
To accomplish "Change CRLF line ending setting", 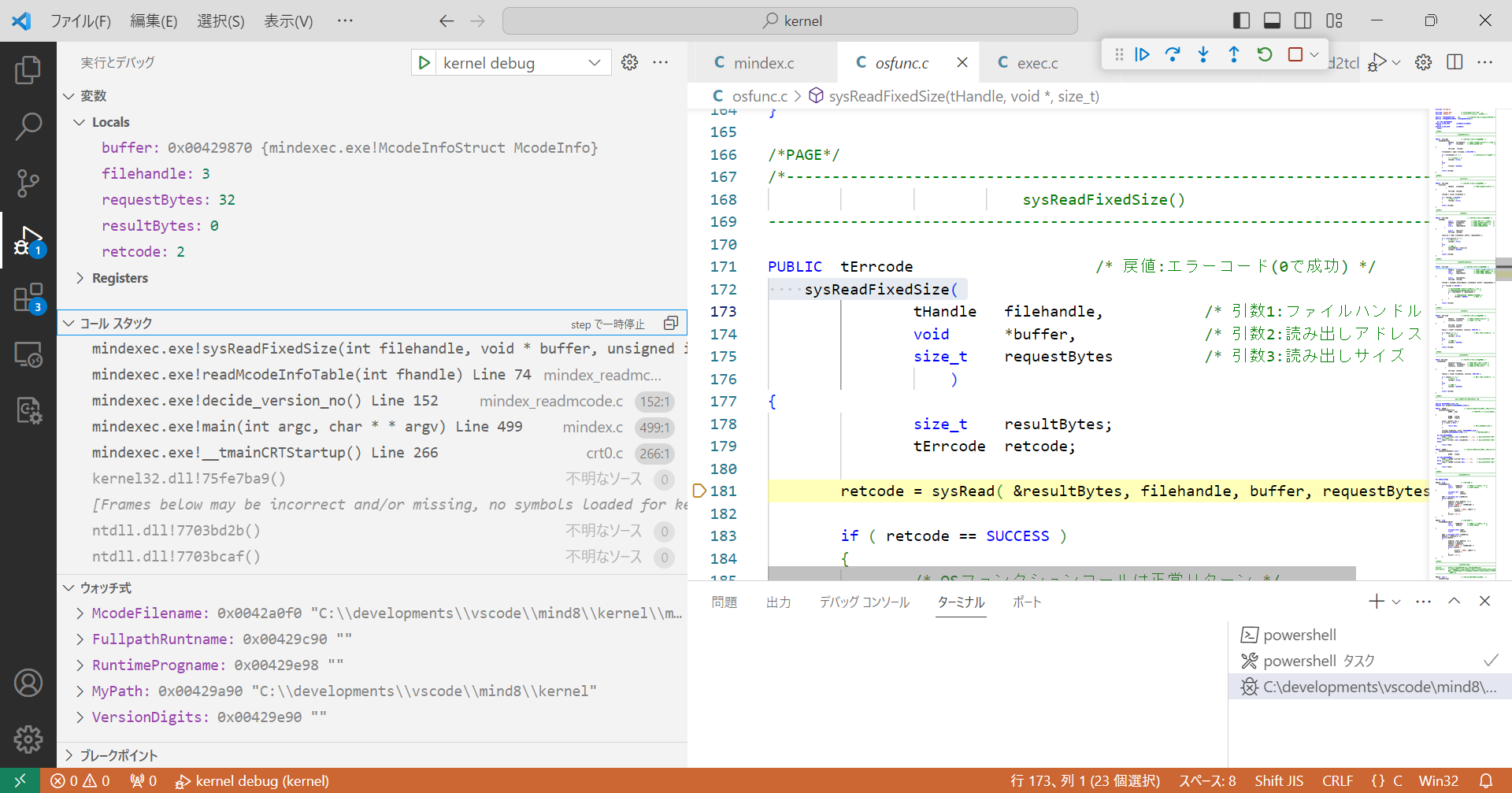I will 1337,780.
